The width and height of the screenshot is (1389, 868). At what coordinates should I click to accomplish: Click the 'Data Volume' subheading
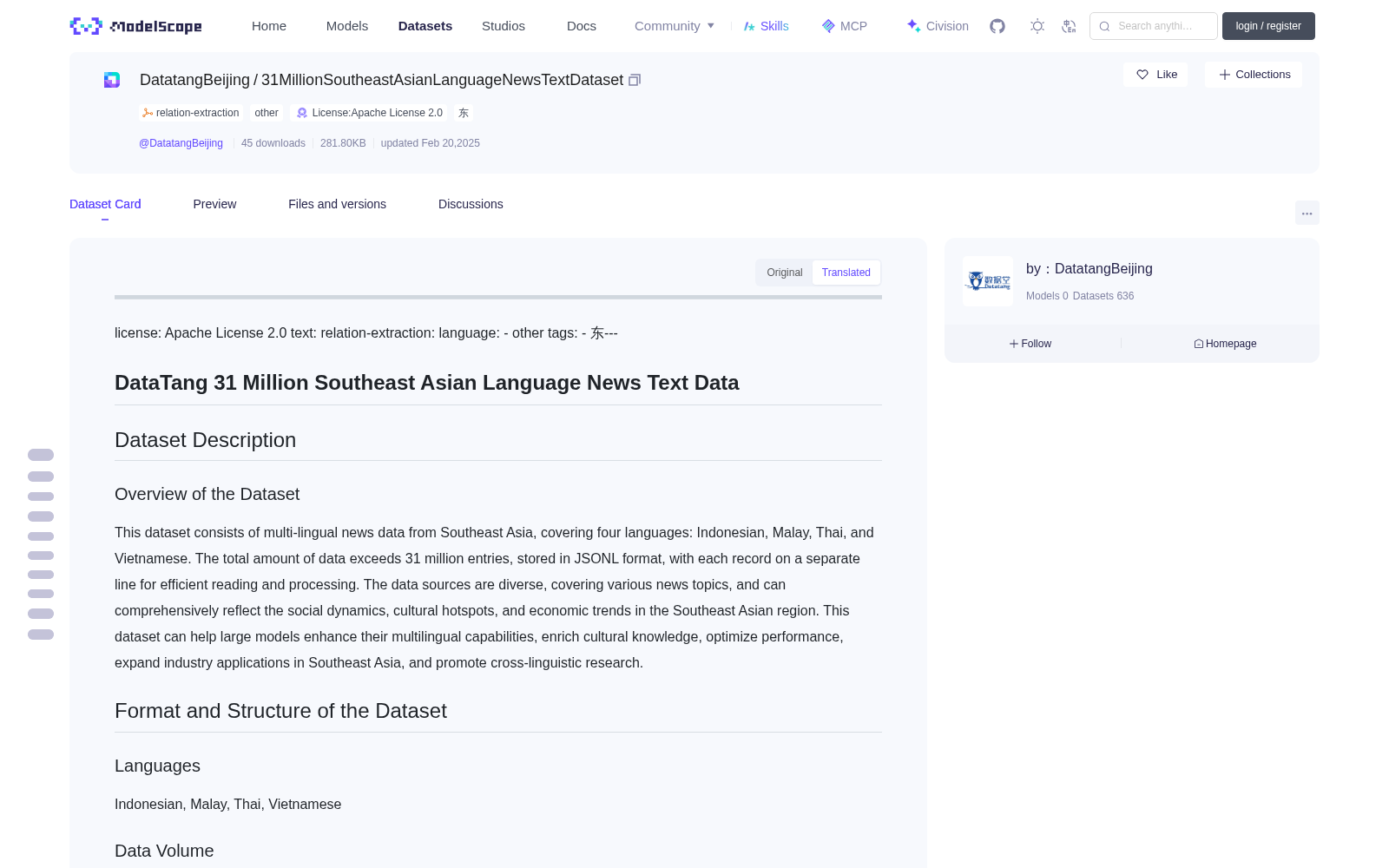pos(164,851)
